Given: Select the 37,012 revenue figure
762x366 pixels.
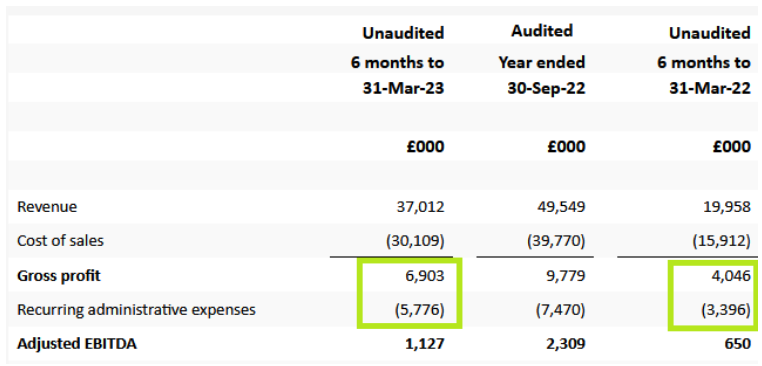Looking at the screenshot, I should [x=420, y=207].
